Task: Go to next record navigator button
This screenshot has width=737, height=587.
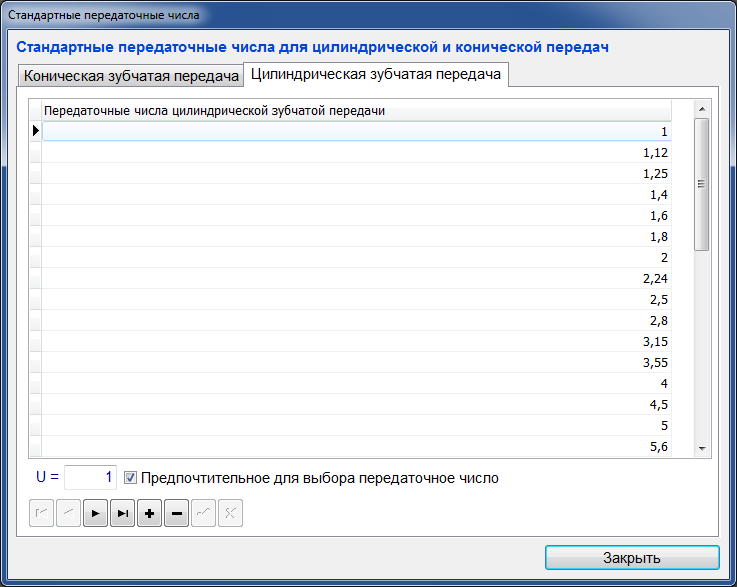Action: [95, 513]
